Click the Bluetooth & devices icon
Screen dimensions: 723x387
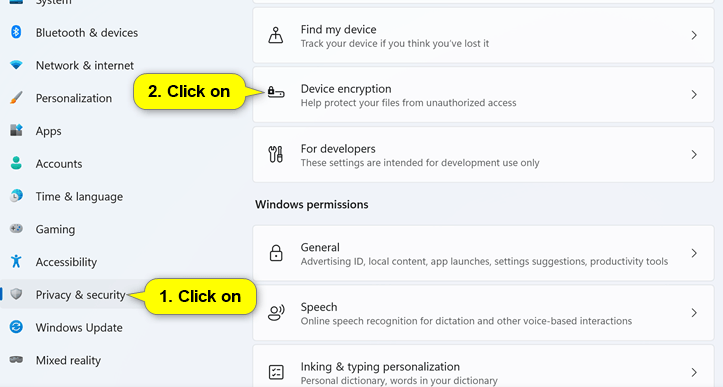[x=16, y=32]
